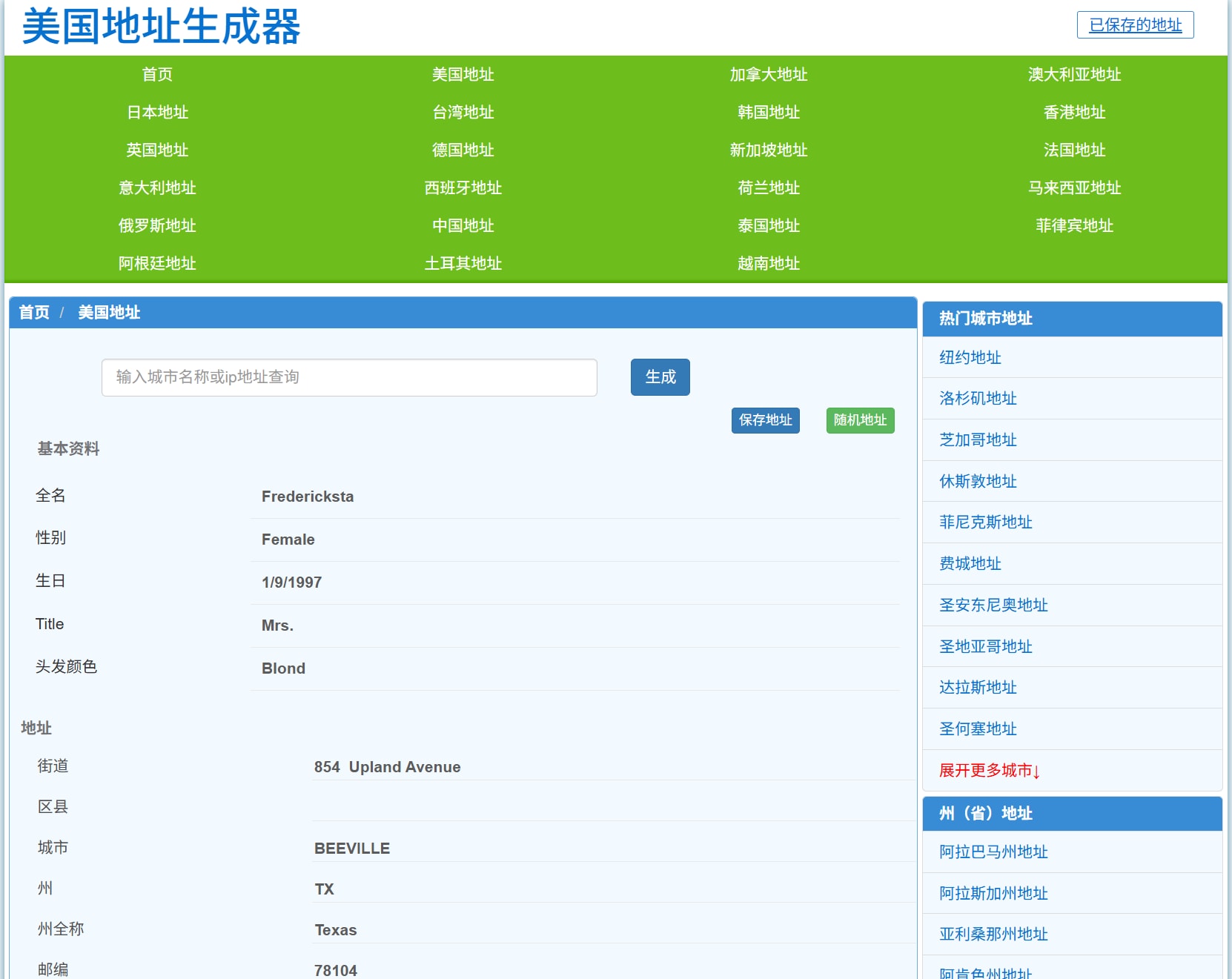This screenshot has height=979, width=1232.
Task: Click 阿拉巴马州地址 in the state list
Action: (x=993, y=852)
